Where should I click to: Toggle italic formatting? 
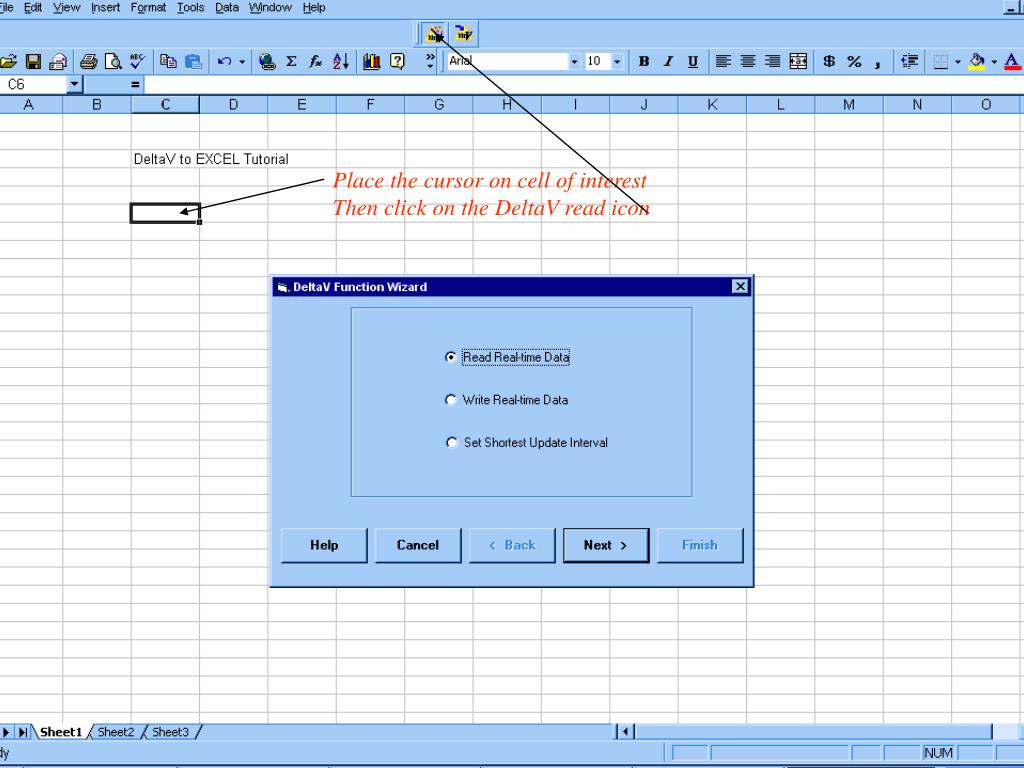[668, 61]
